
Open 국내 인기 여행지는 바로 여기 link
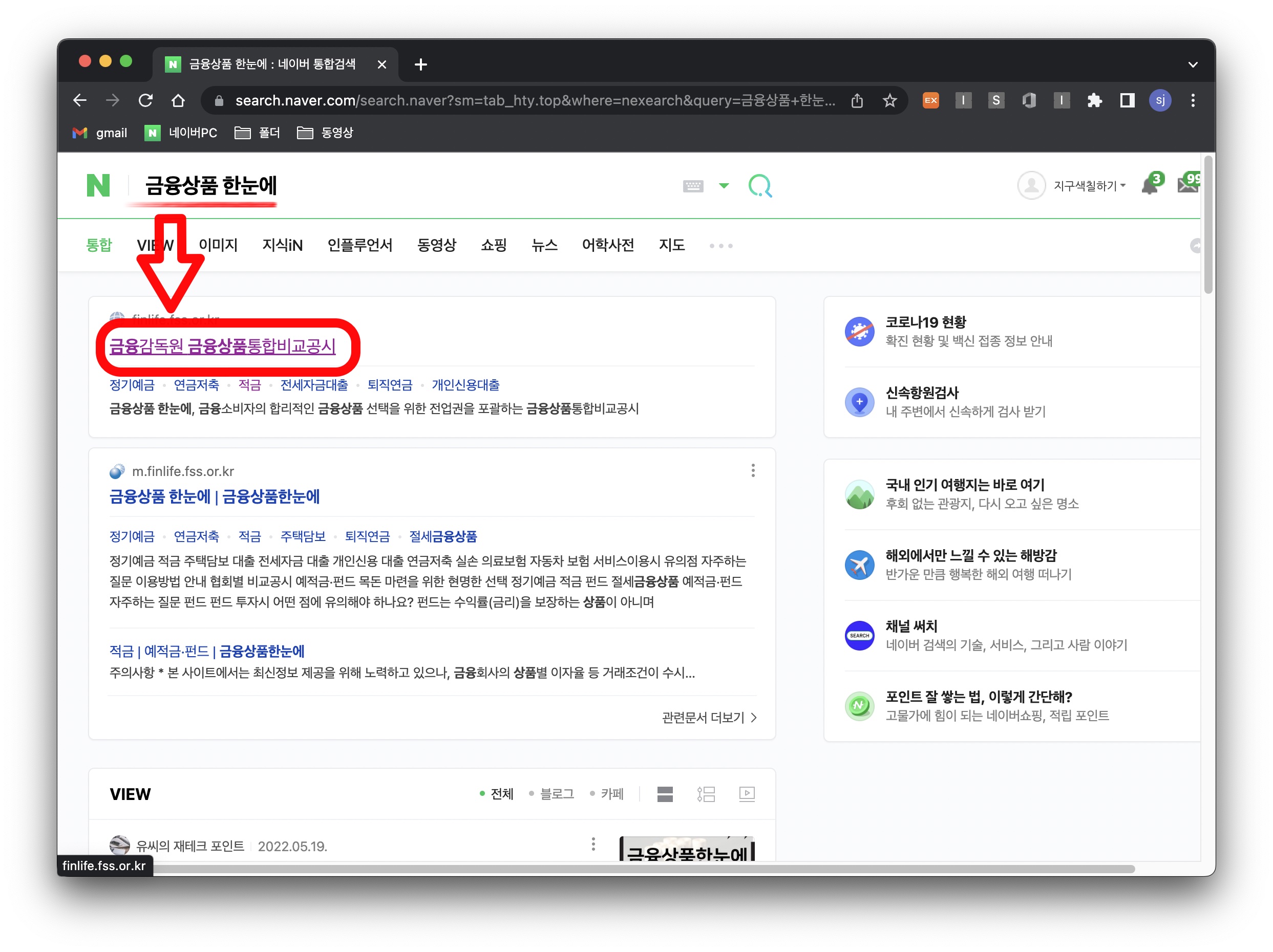(965, 485)
